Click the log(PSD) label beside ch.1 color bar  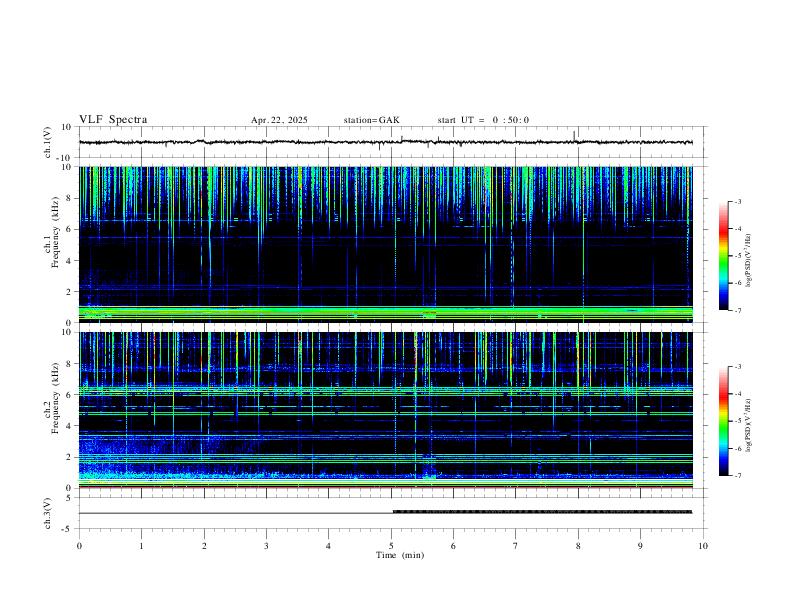[748, 260]
